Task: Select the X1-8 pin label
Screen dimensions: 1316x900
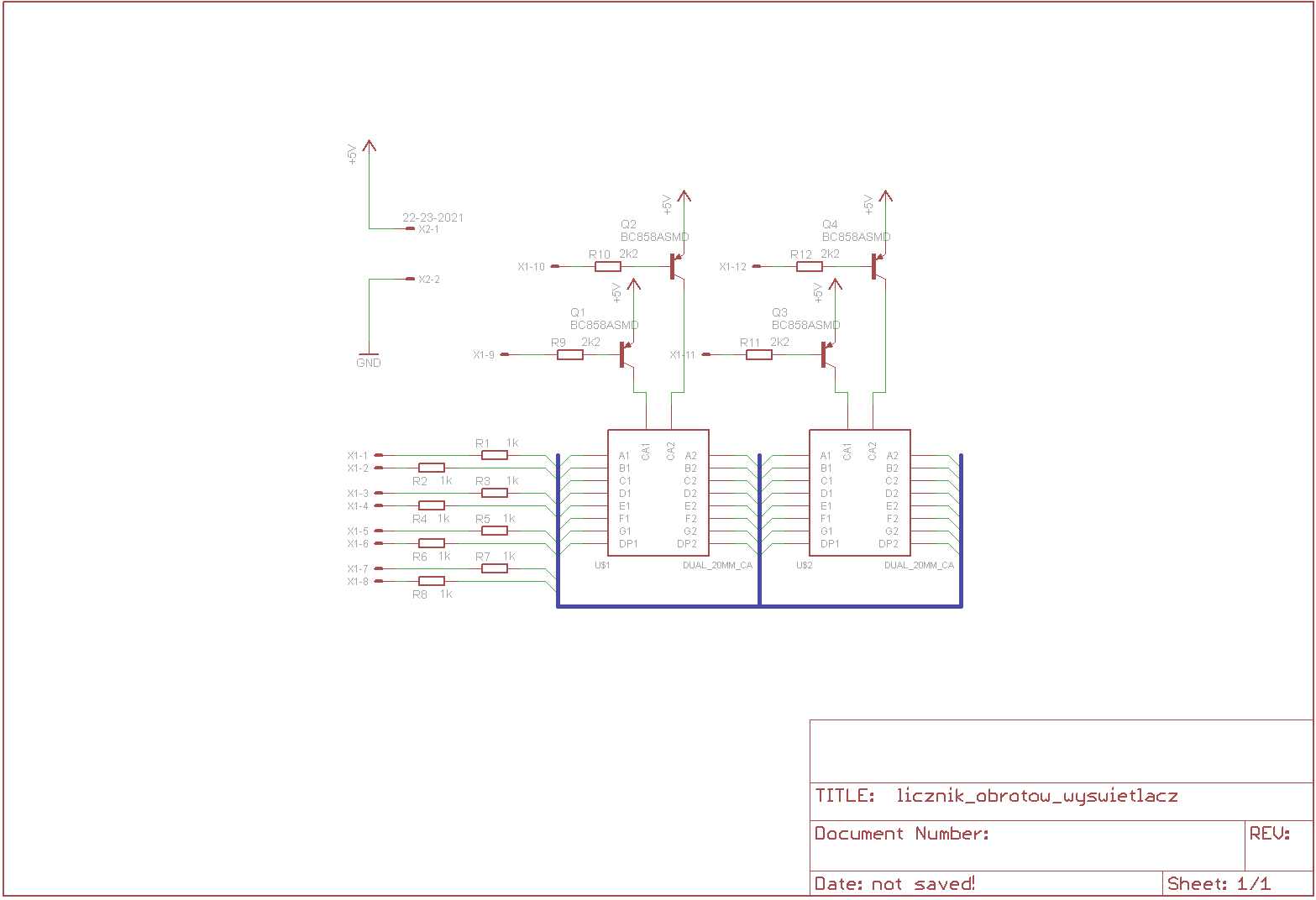Action: click(358, 582)
